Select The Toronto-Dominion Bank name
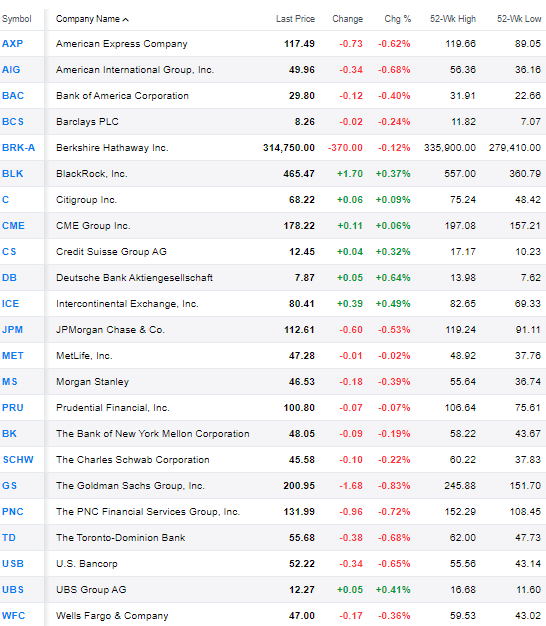Viewport: 546px width, 626px height. [x=121, y=537]
